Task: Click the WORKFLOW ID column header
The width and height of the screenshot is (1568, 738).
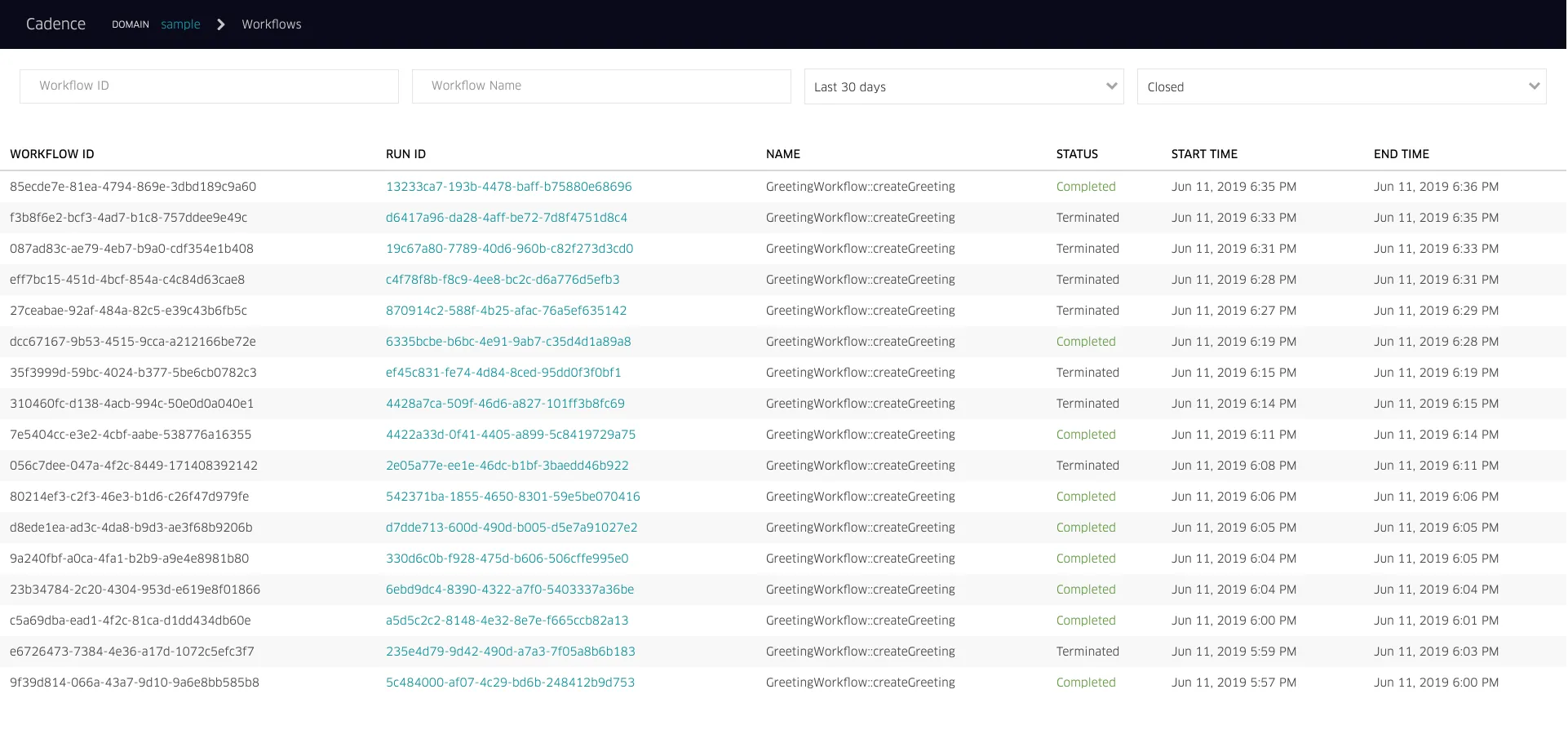Action: [x=51, y=153]
